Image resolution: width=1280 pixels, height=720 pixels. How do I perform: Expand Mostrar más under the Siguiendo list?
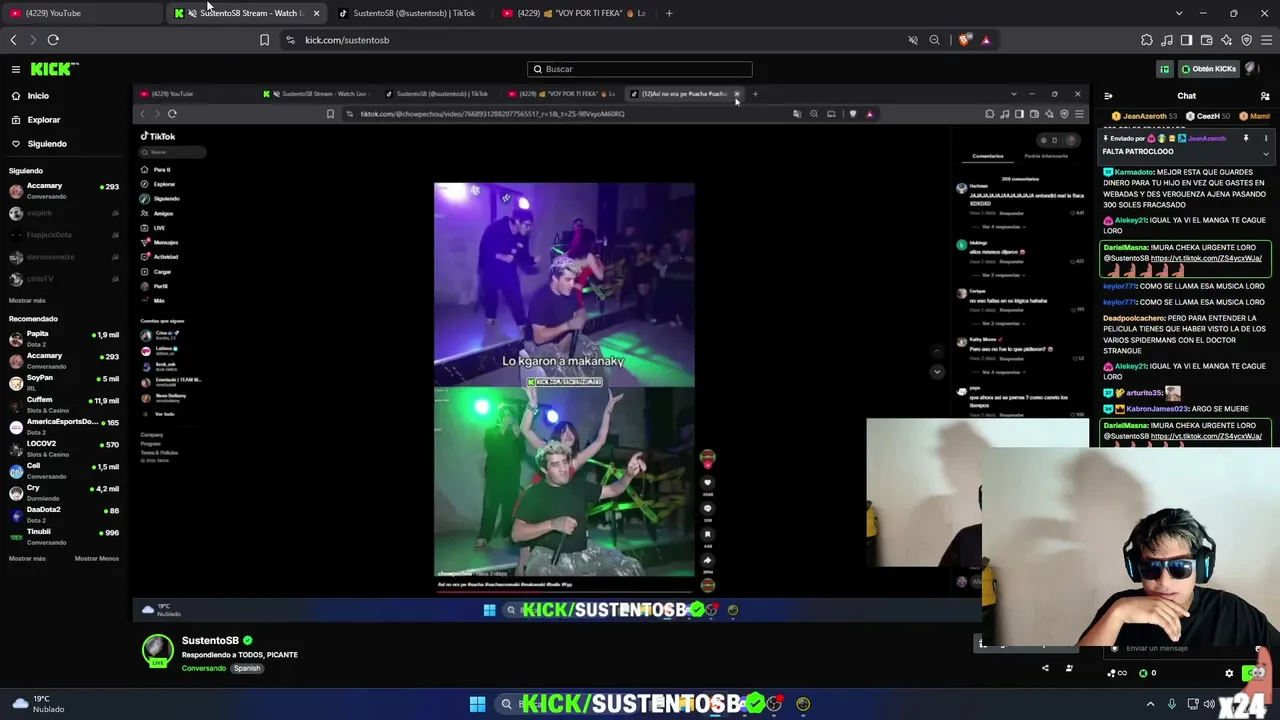click(27, 300)
